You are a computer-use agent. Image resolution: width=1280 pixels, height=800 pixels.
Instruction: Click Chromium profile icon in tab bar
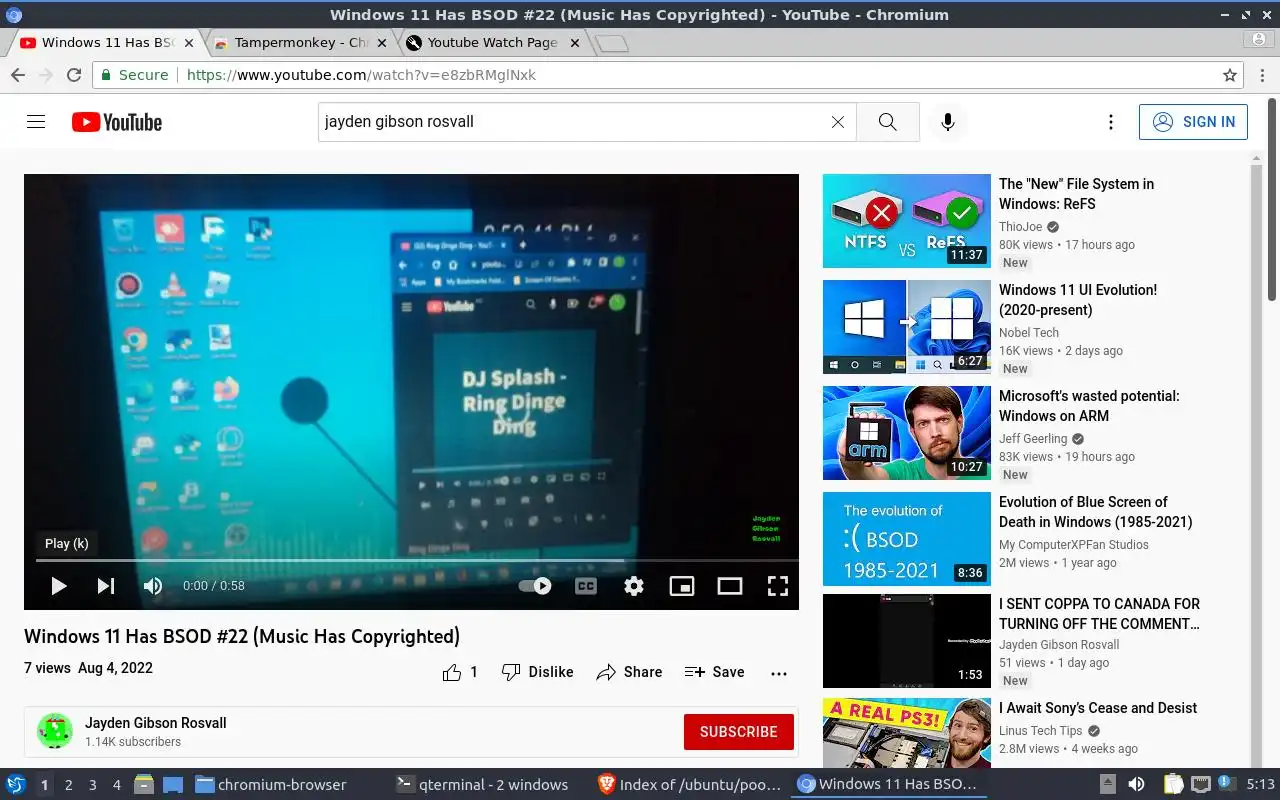[x=1259, y=39]
